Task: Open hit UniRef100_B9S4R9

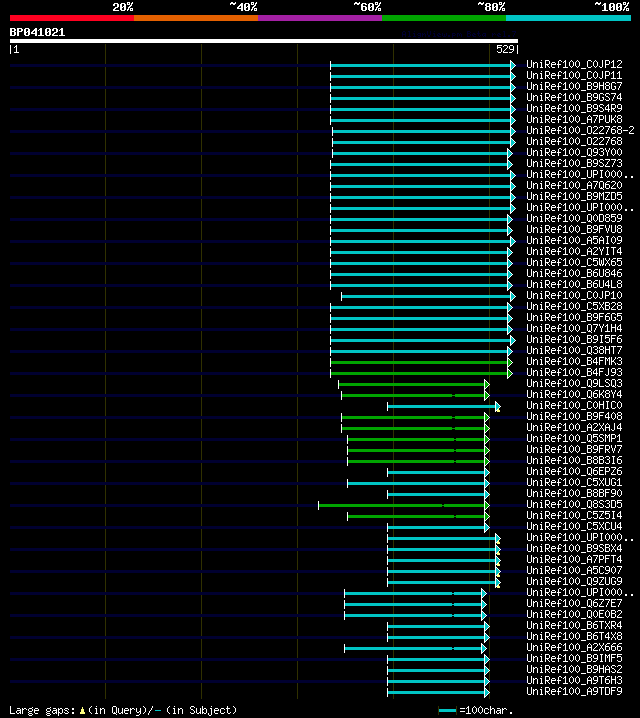Action: tap(574, 109)
